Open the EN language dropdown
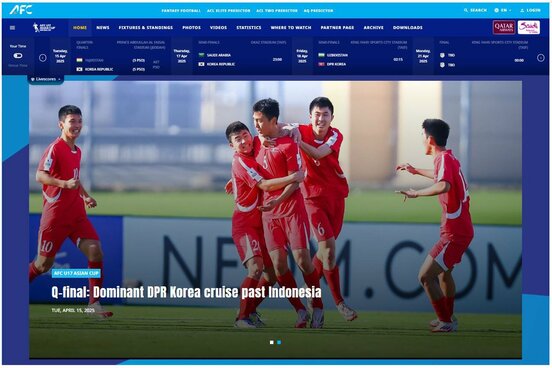This screenshot has height=368, width=552. 503,10
